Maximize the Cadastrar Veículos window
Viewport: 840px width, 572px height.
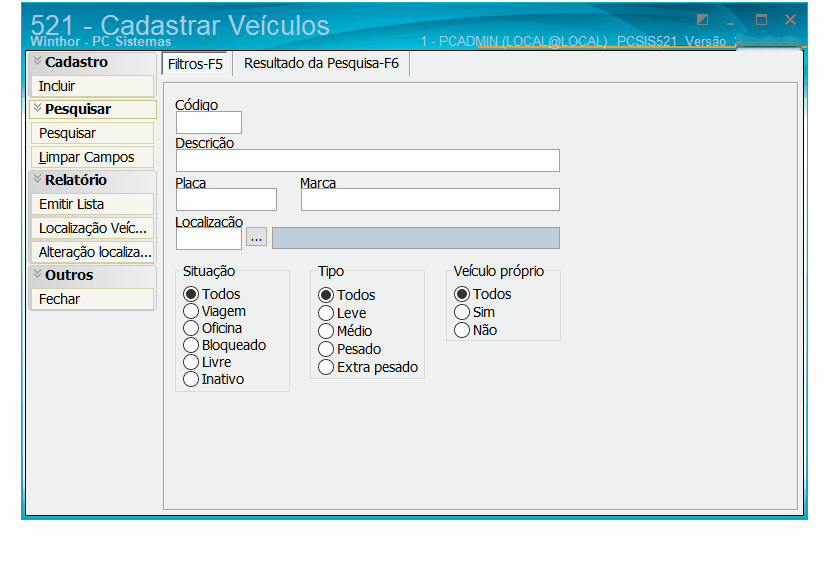pos(761,20)
